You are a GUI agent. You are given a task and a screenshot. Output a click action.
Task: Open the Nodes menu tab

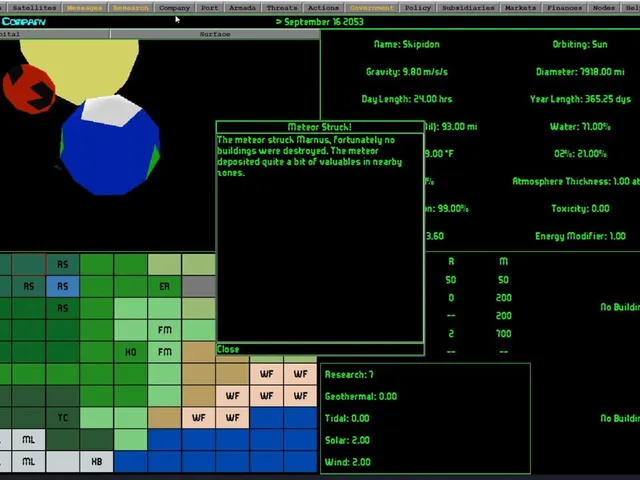click(x=604, y=8)
